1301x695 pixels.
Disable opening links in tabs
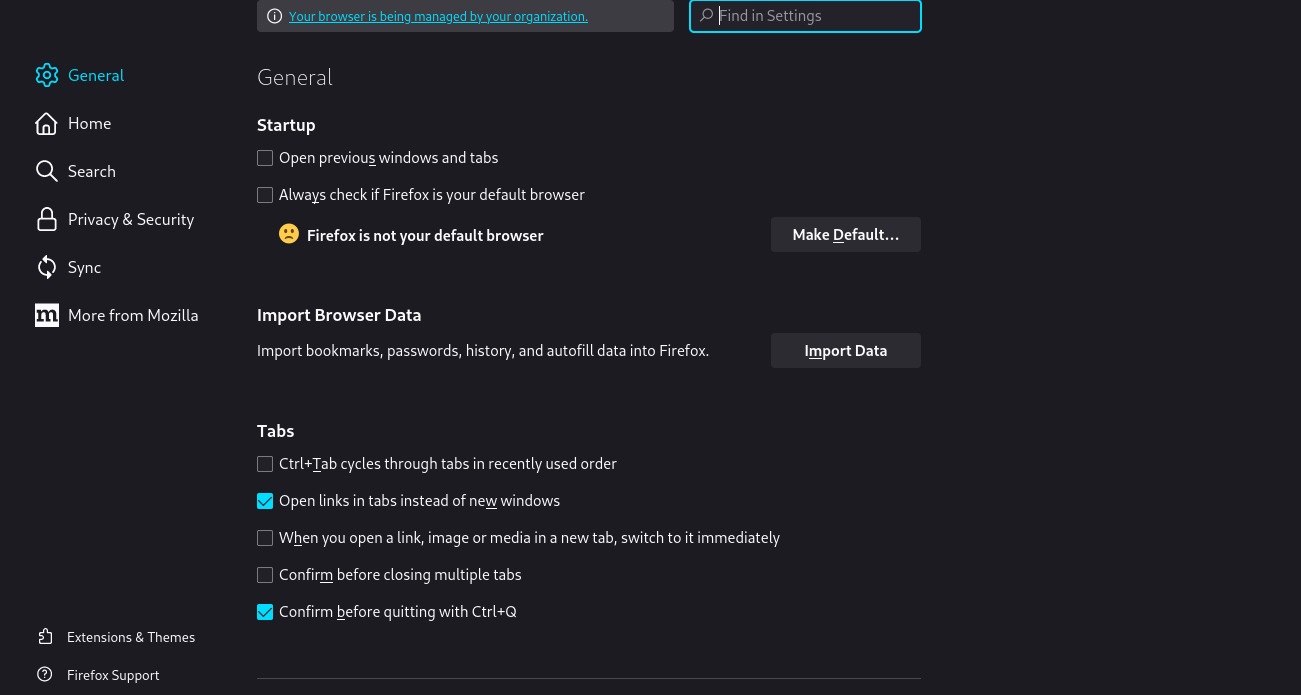click(x=265, y=501)
